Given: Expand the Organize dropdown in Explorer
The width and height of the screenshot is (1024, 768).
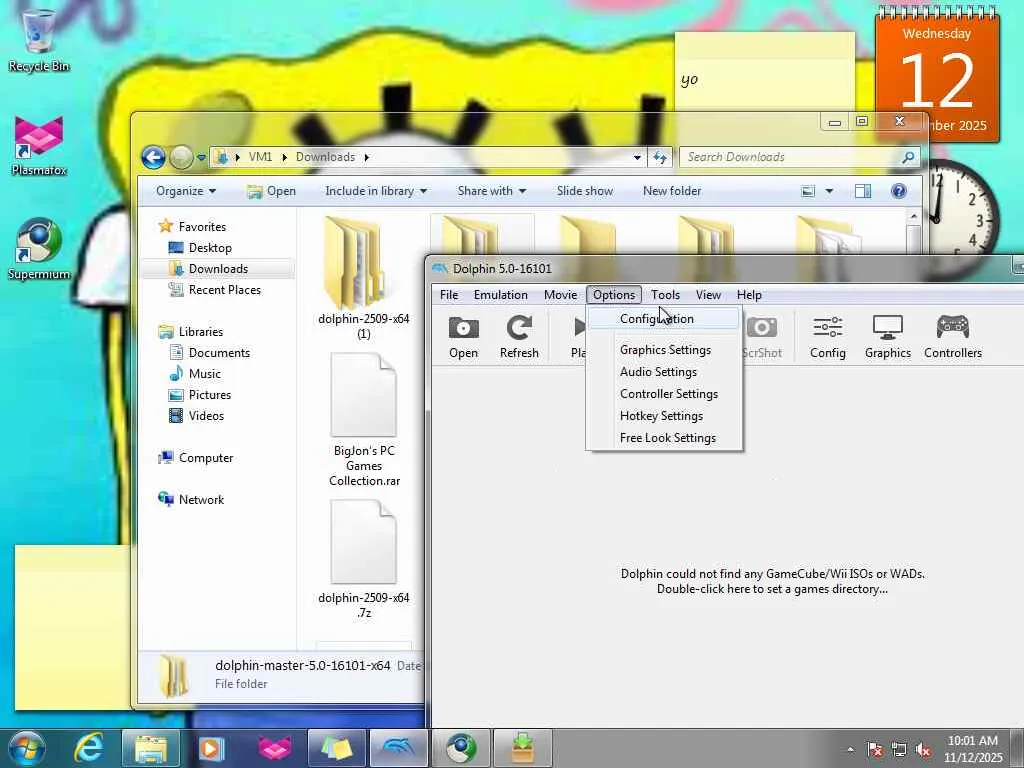Looking at the screenshot, I should tap(185, 191).
